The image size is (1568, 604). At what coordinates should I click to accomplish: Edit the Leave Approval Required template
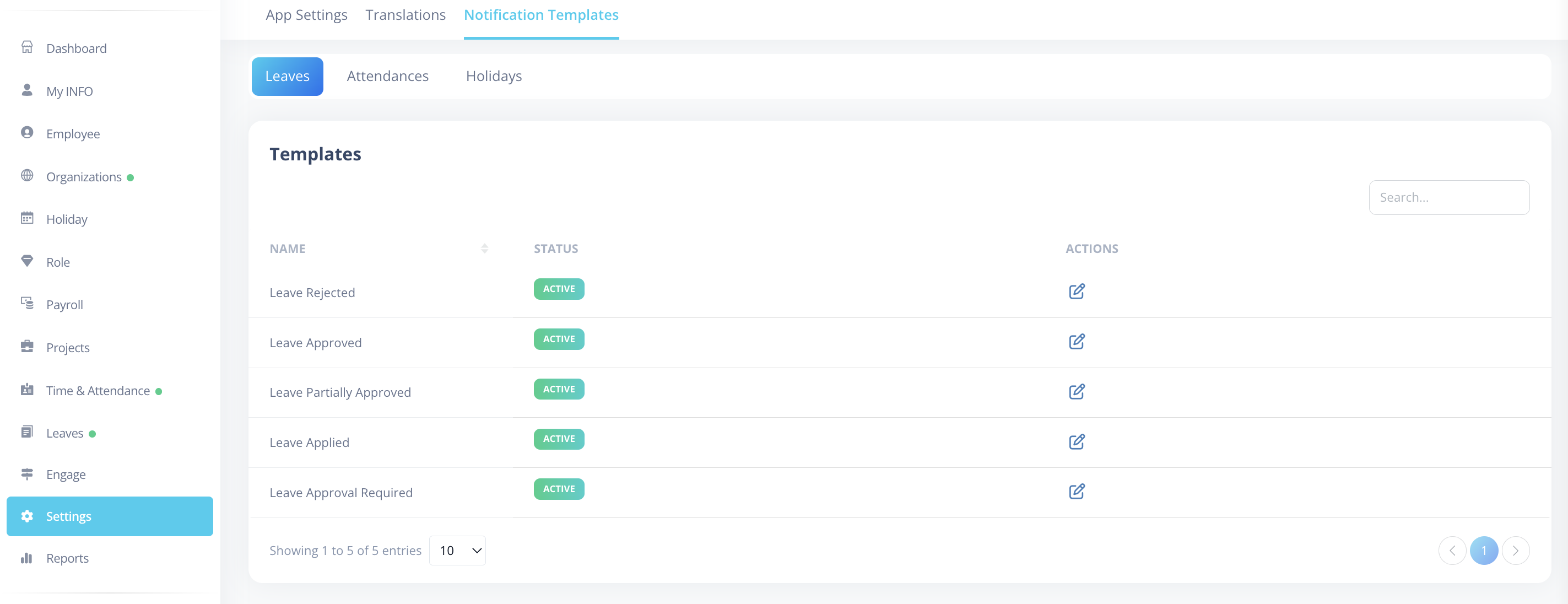[1076, 492]
